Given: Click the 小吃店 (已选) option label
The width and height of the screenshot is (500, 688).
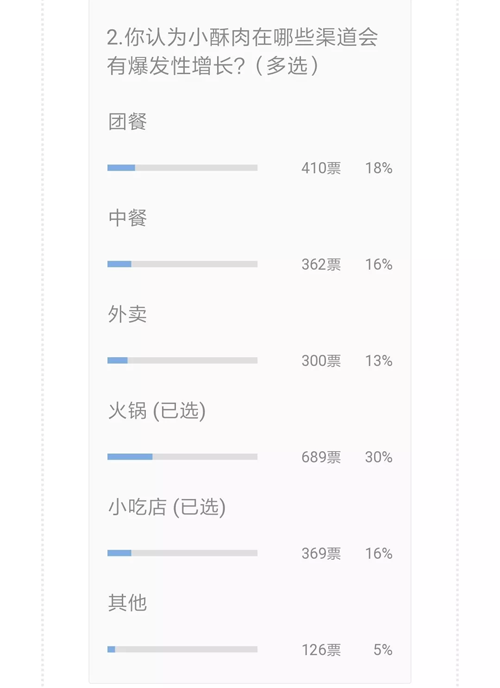Looking at the screenshot, I should click(167, 507).
